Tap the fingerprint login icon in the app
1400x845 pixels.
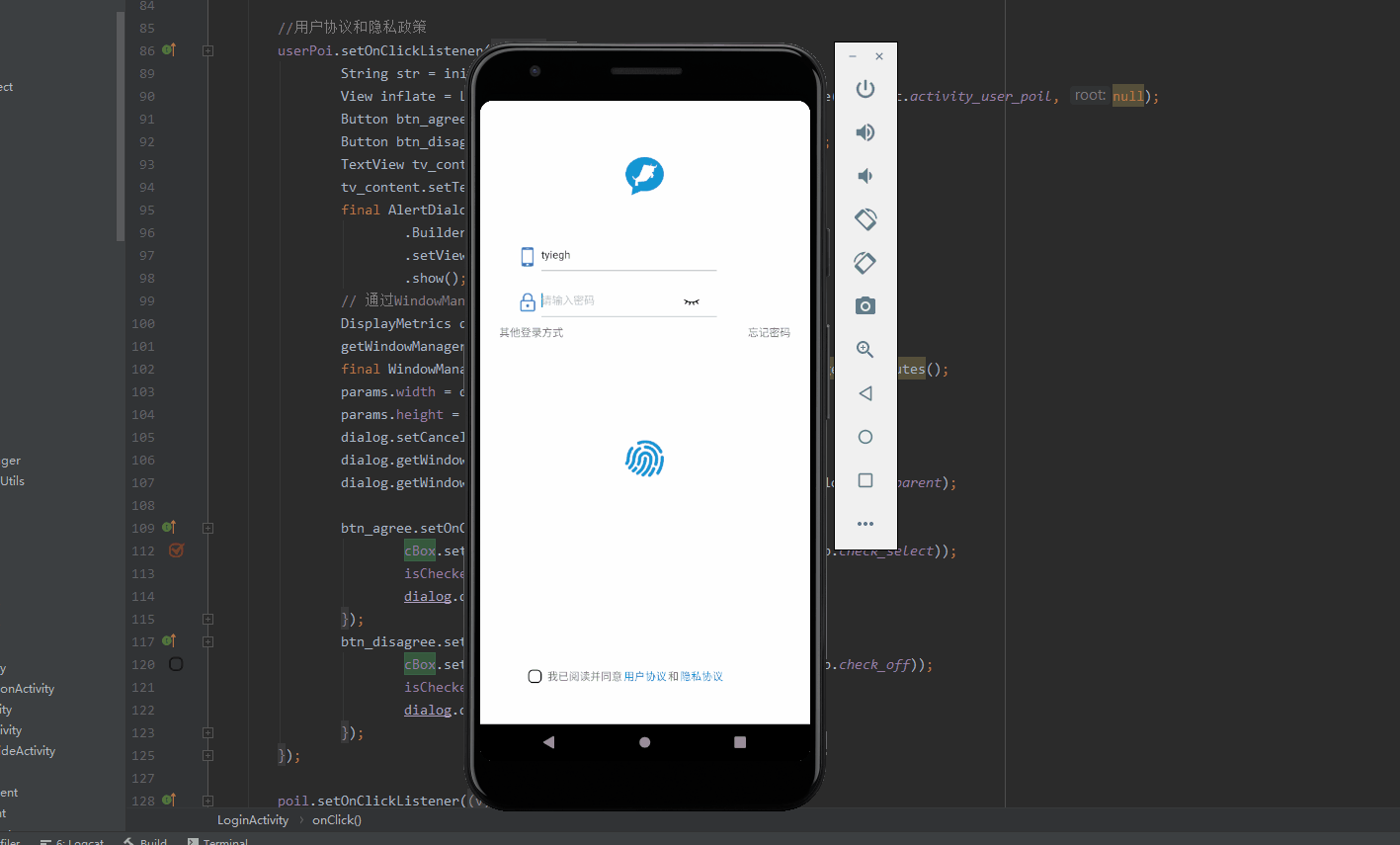[644, 459]
